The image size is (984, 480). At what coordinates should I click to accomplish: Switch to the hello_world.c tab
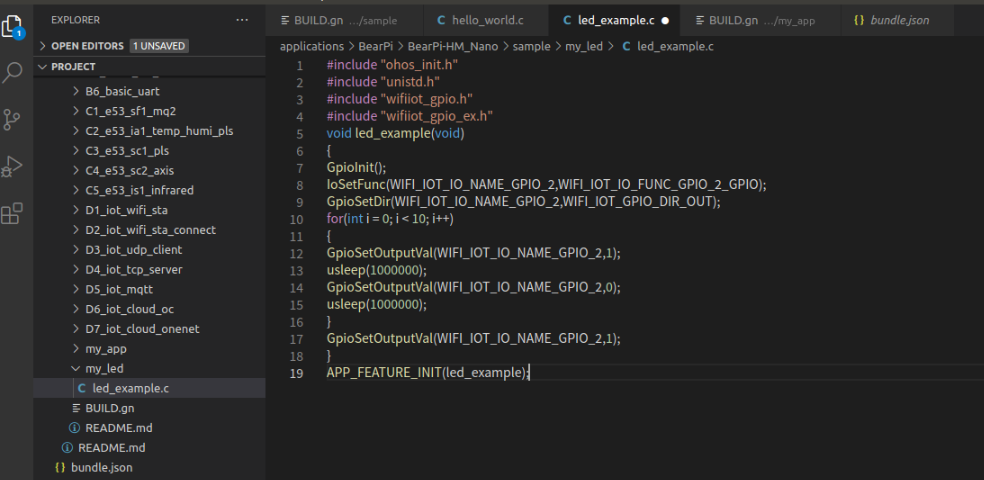pyautogui.click(x=487, y=20)
